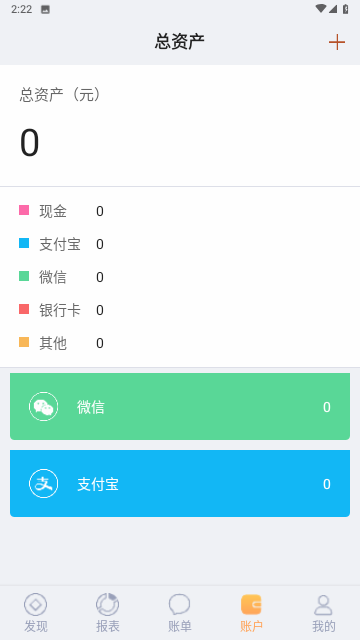Viewport: 360px width, 640px height.
Task: Click the blue 支付宝 legend swatch
Action: click(24, 243)
